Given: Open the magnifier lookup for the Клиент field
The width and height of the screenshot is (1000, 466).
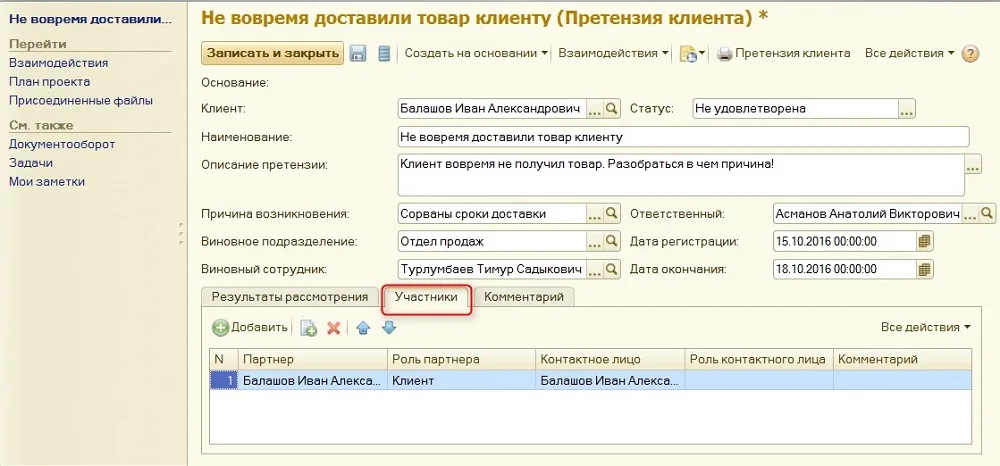Looking at the screenshot, I should pos(612,109).
